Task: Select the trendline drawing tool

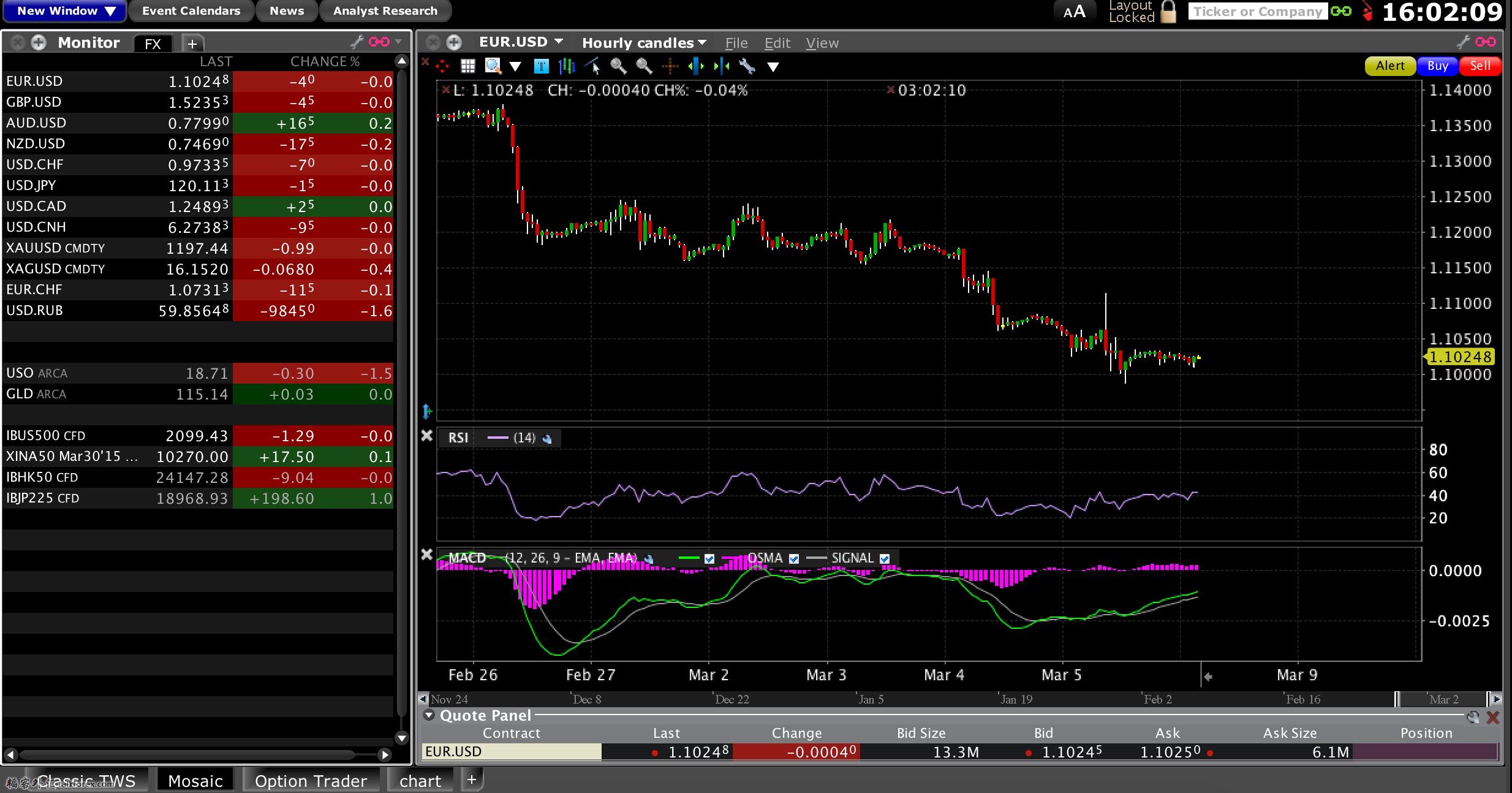Action: pos(592,66)
